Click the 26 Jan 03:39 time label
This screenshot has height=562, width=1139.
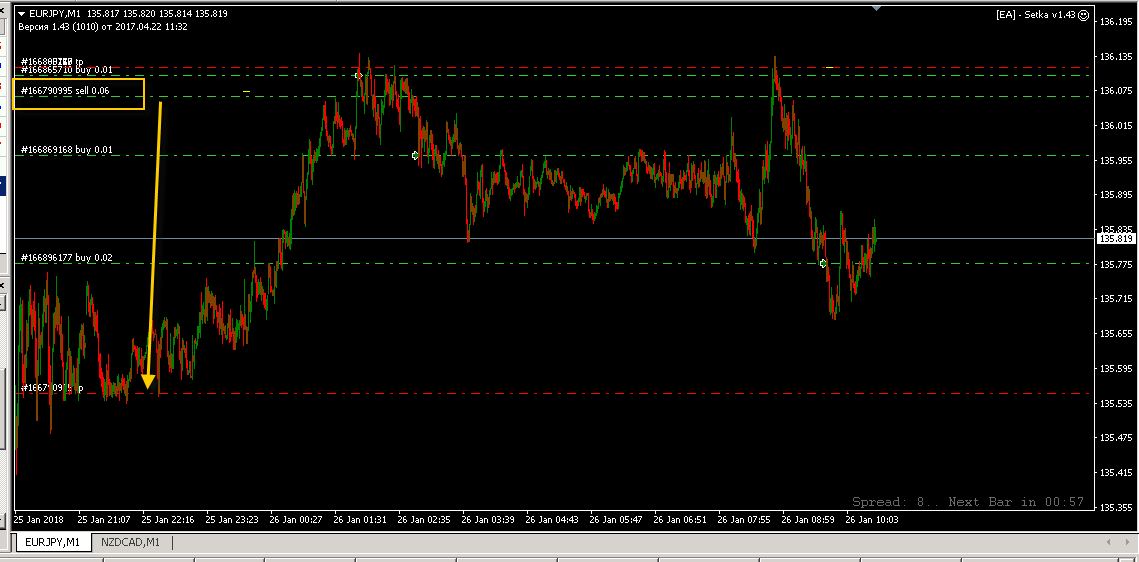[488, 520]
